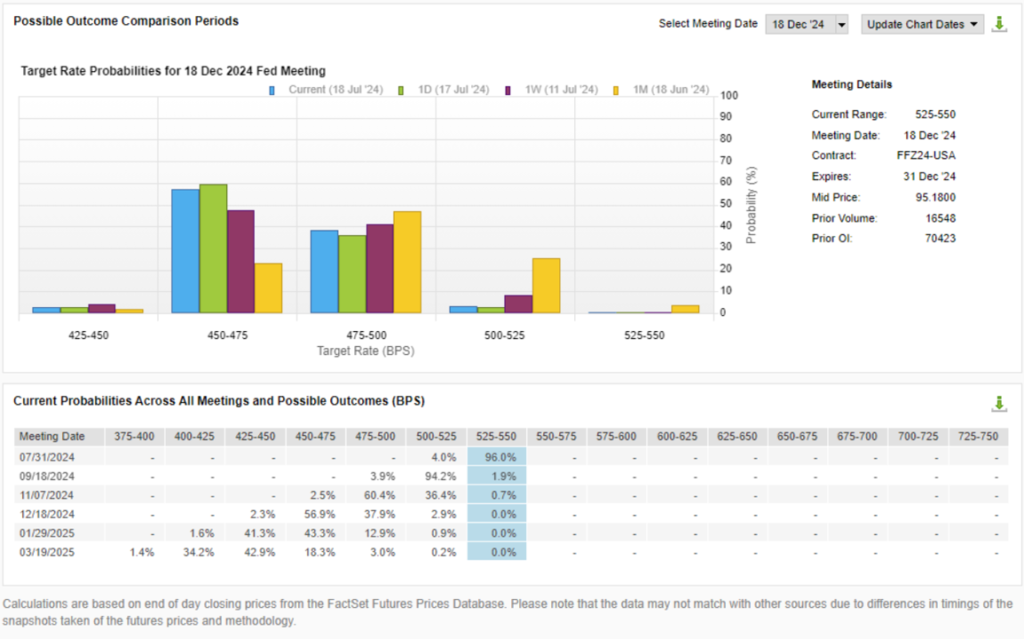
Task: Click the 375-400 column header
Action: pyautogui.click(x=134, y=436)
